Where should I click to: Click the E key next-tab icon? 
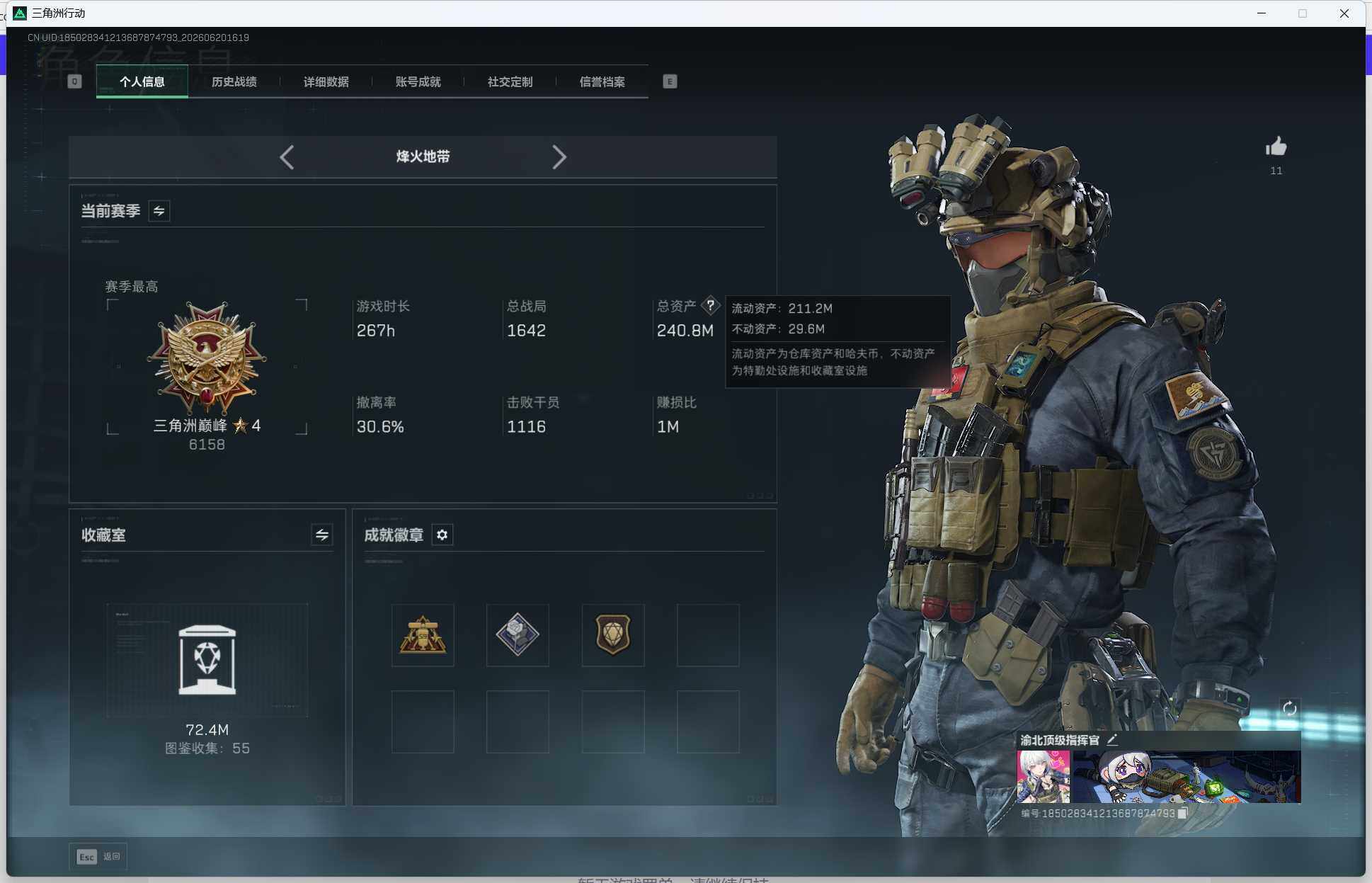(x=670, y=81)
